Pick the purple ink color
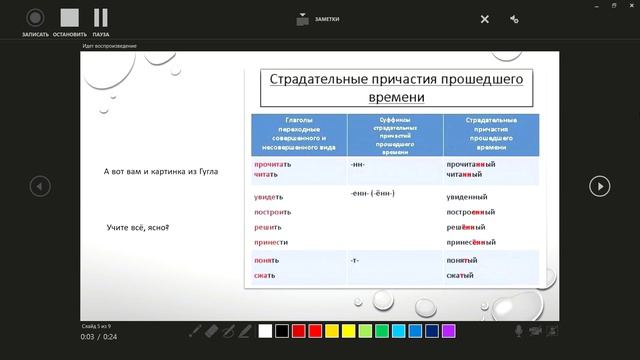This screenshot has width=640, height=360. pos(449,331)
